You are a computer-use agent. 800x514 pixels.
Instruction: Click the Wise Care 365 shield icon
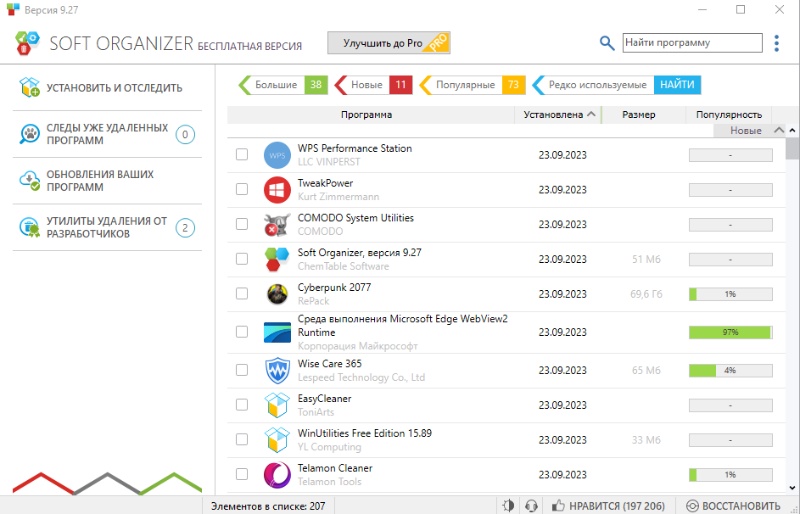coord(277,371)
